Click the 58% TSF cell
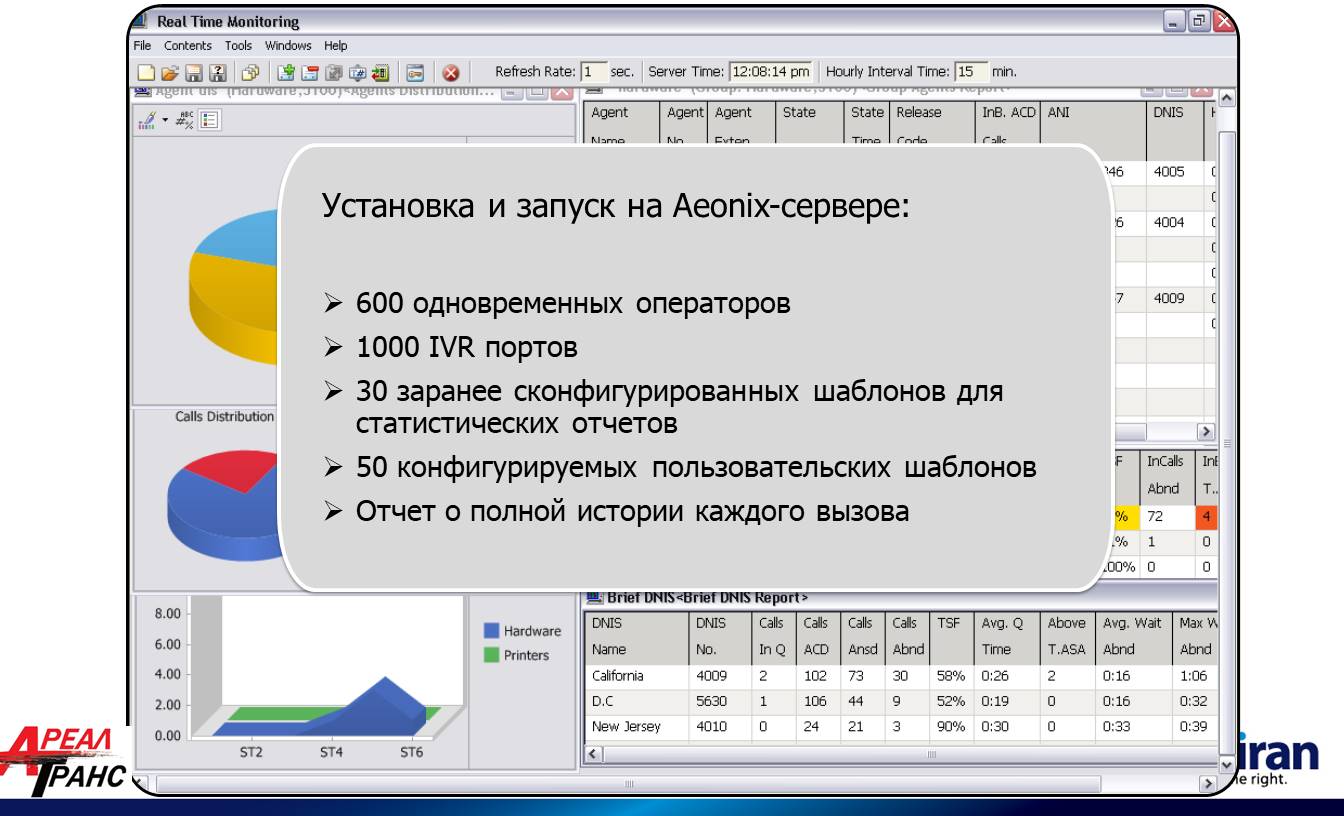The height and width of the screenshot is (816, 1344). click(x=951, y=675)
